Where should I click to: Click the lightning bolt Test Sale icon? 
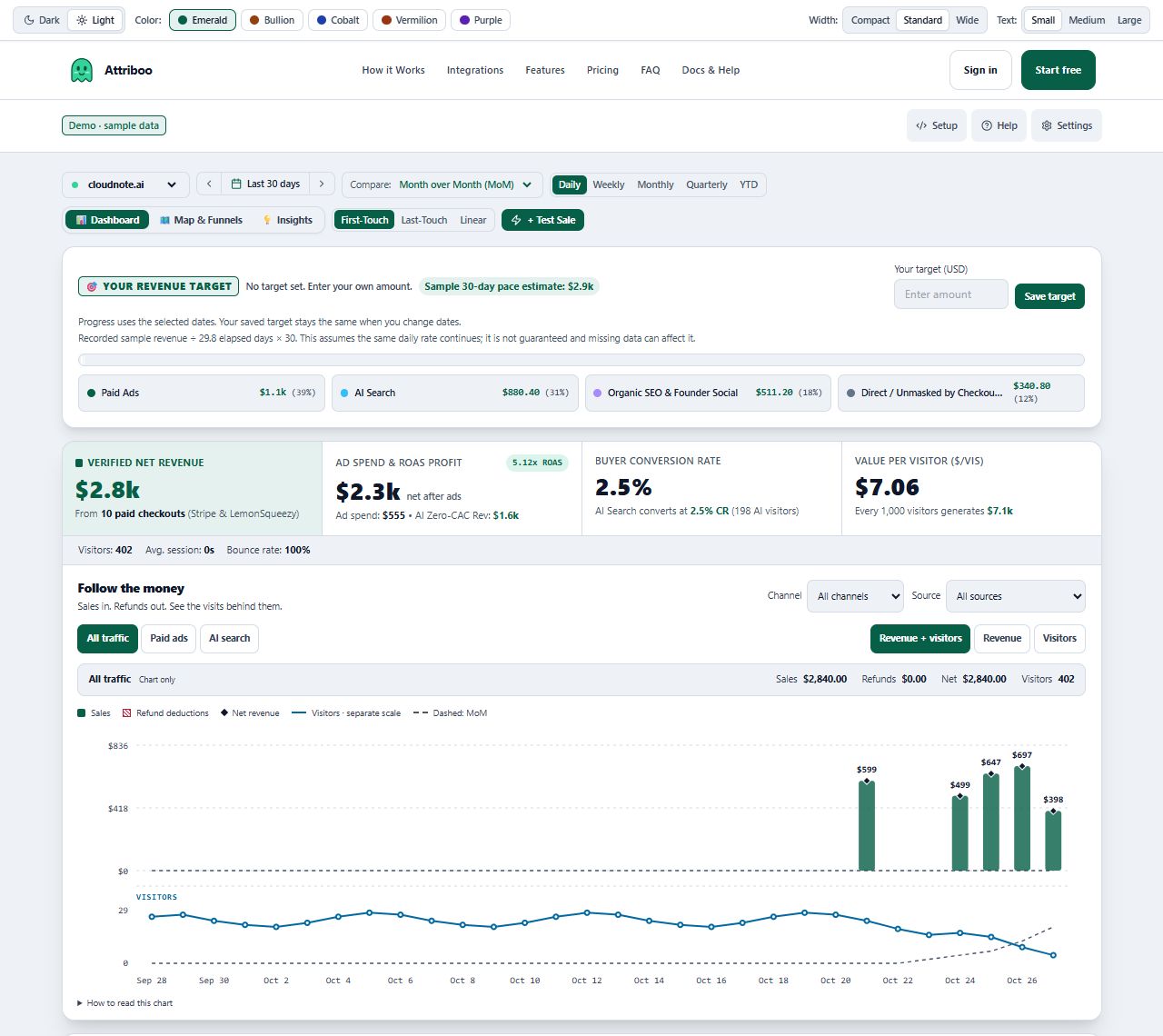[516, 220]
